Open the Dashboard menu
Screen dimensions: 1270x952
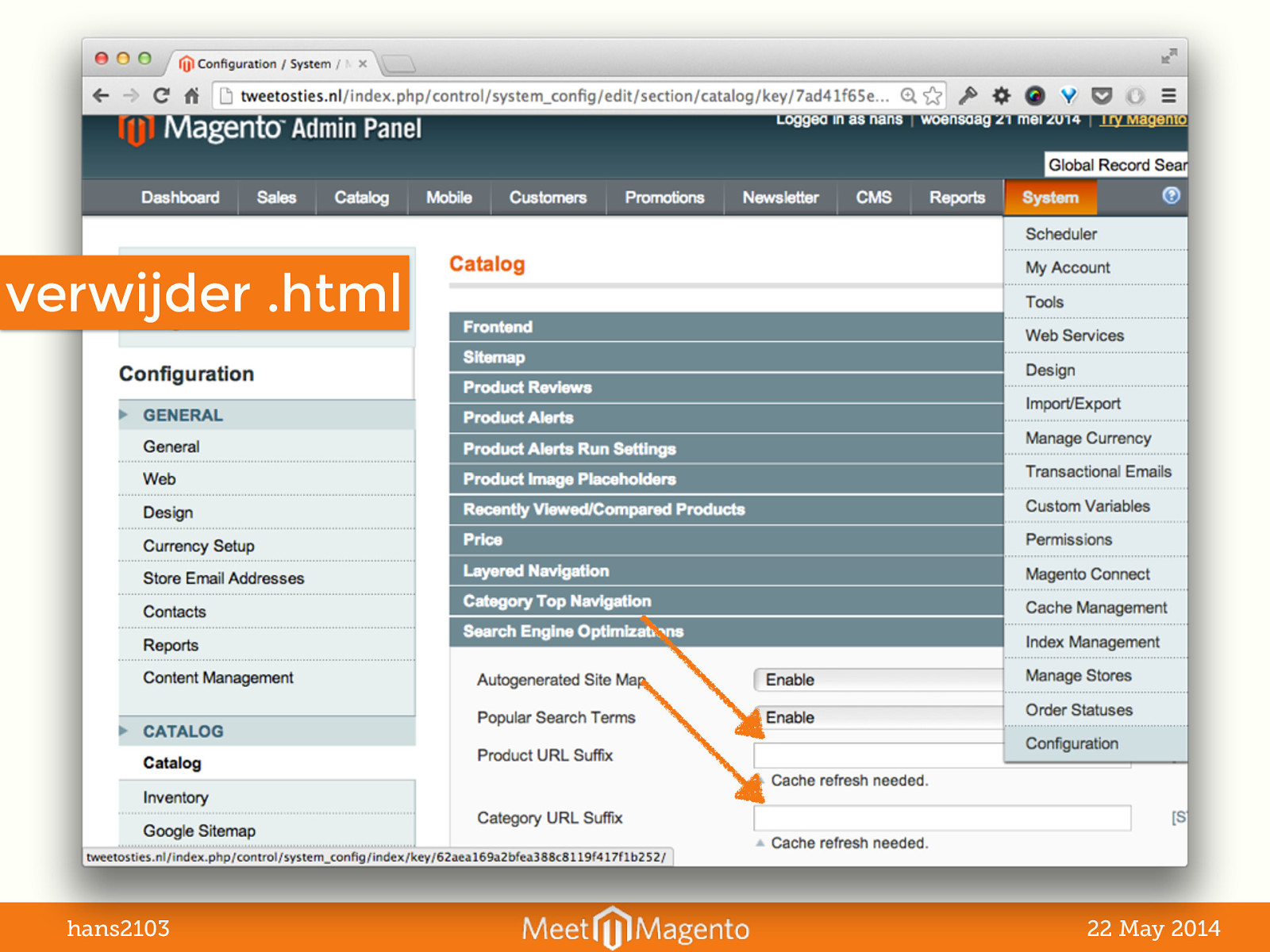pos(180,198)
